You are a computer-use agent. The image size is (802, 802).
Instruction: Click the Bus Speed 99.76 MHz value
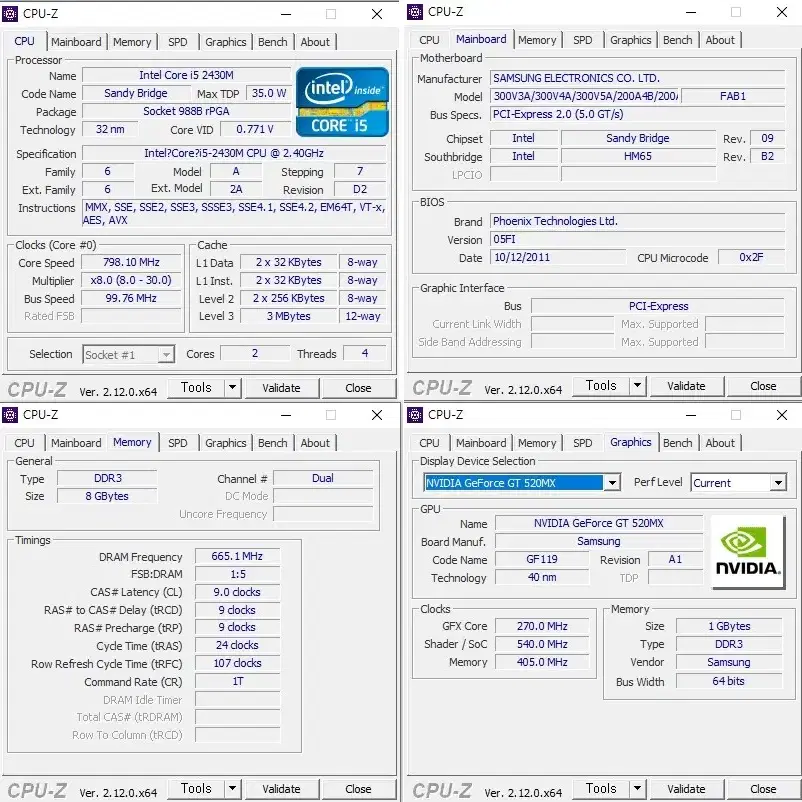click(131, 298)
